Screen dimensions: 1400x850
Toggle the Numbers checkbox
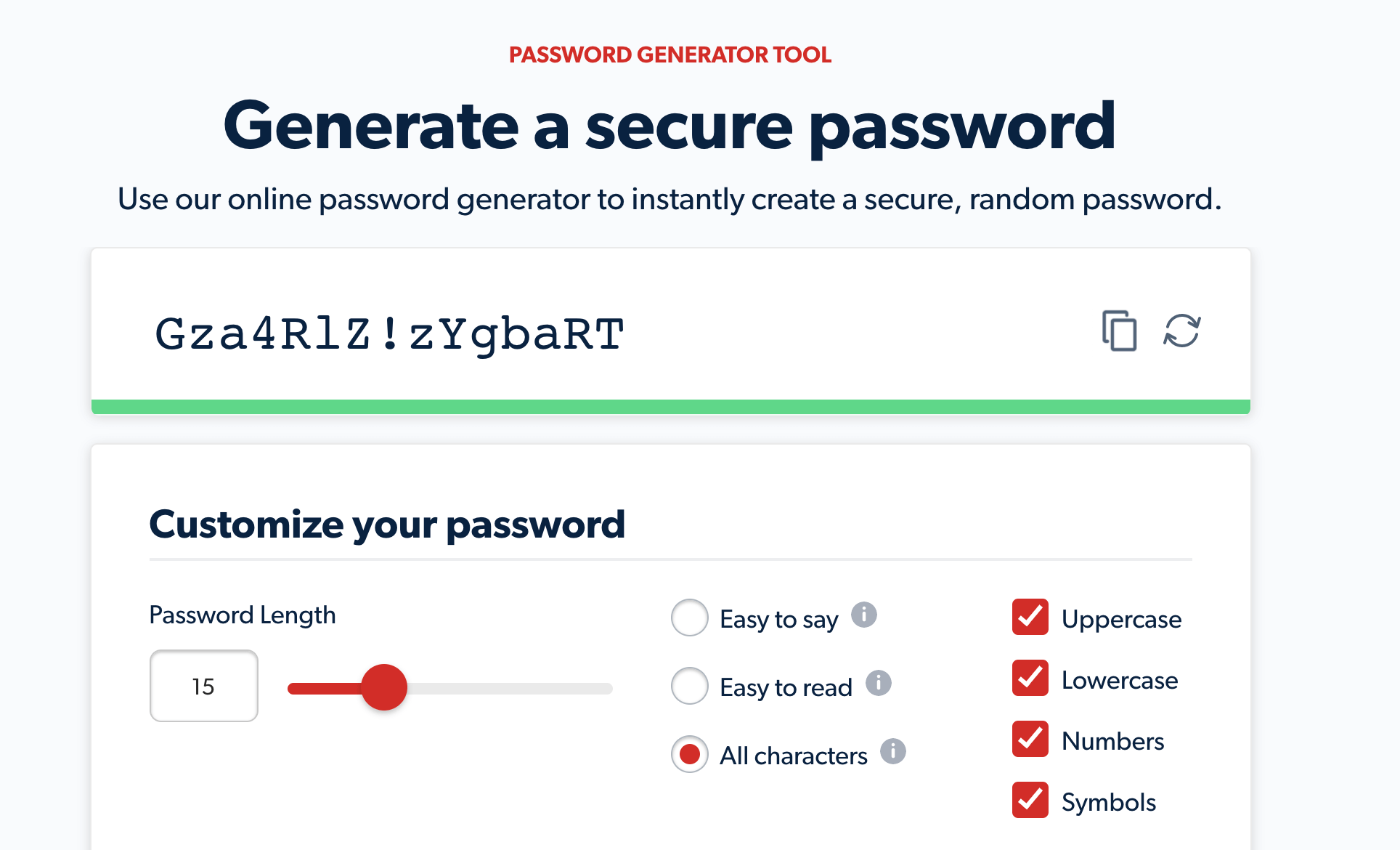(x=1030, y=739)
